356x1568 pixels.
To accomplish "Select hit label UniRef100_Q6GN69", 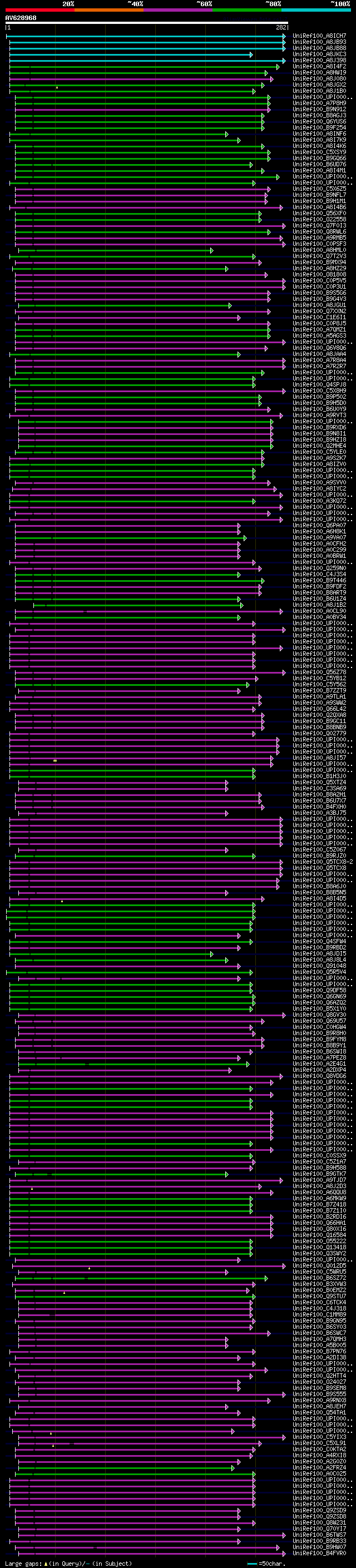I will click(x=319, y=996).
